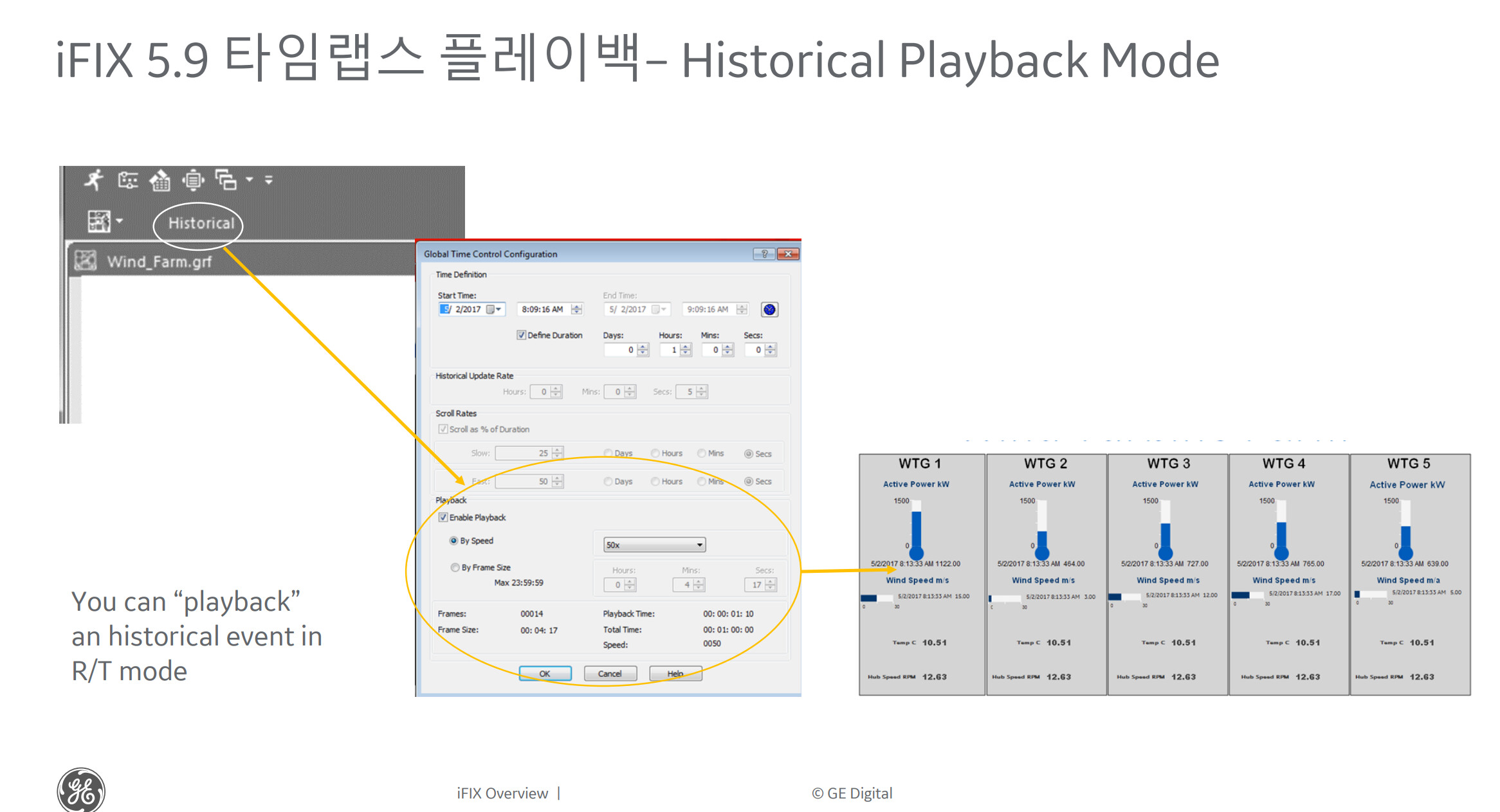Click the help question-mark icon on the dialog

(765, 253)
